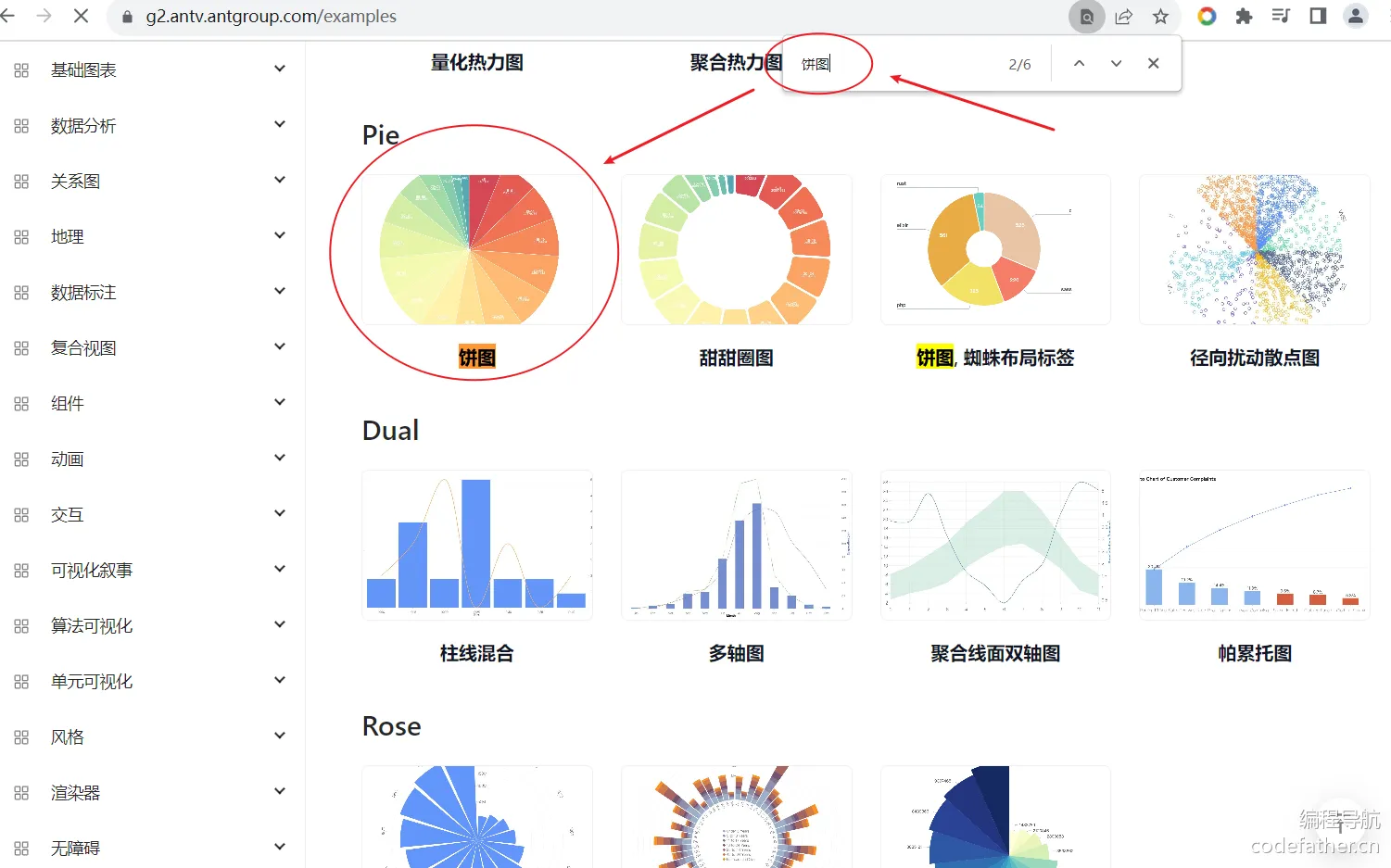
Task: Expand the 地理 sidebar section chevron
Action: tap(280, 235)
